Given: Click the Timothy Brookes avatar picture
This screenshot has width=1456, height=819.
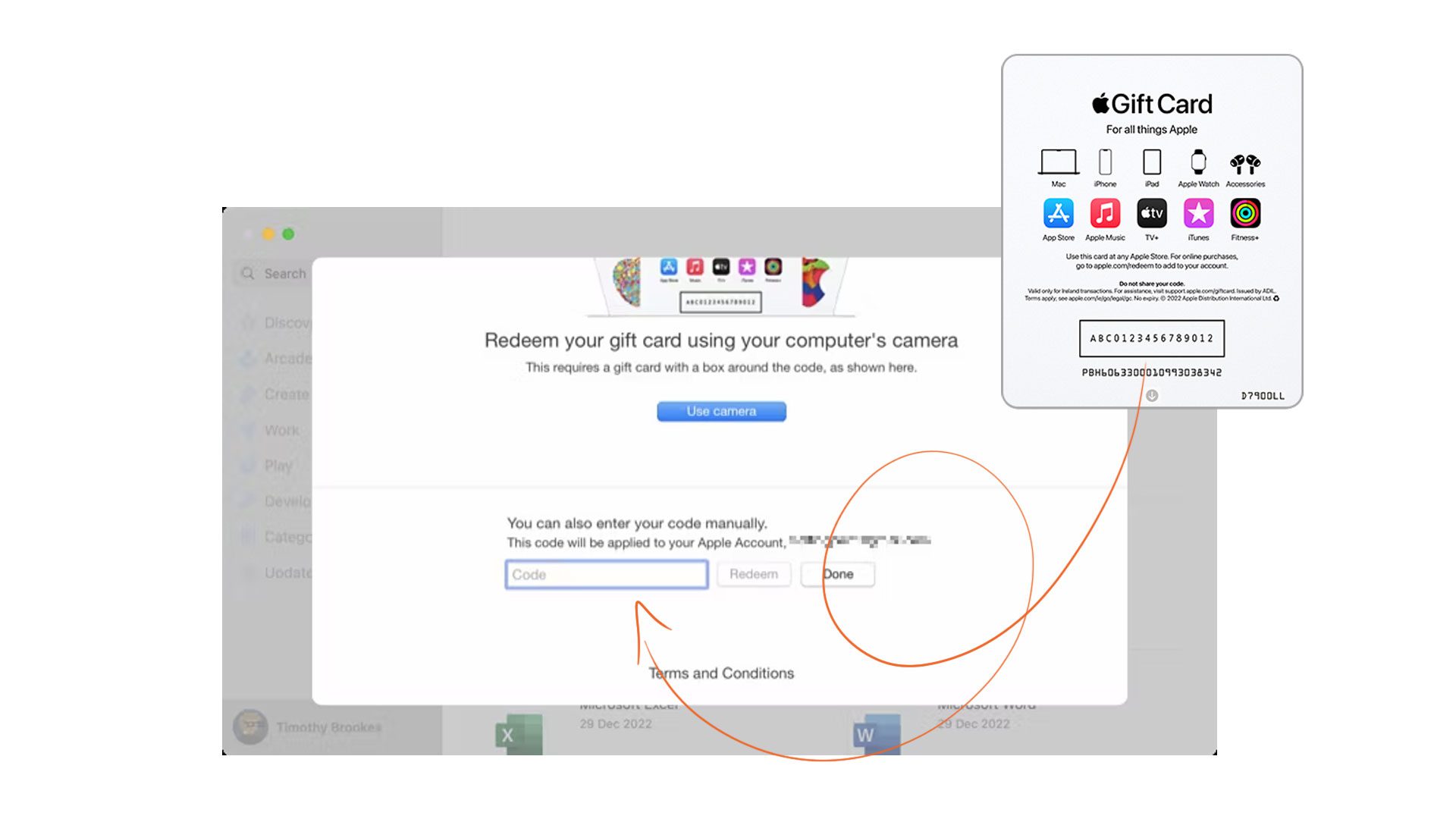Looking at the screenshot, I should pyautogui.click(x=250, y=726).
